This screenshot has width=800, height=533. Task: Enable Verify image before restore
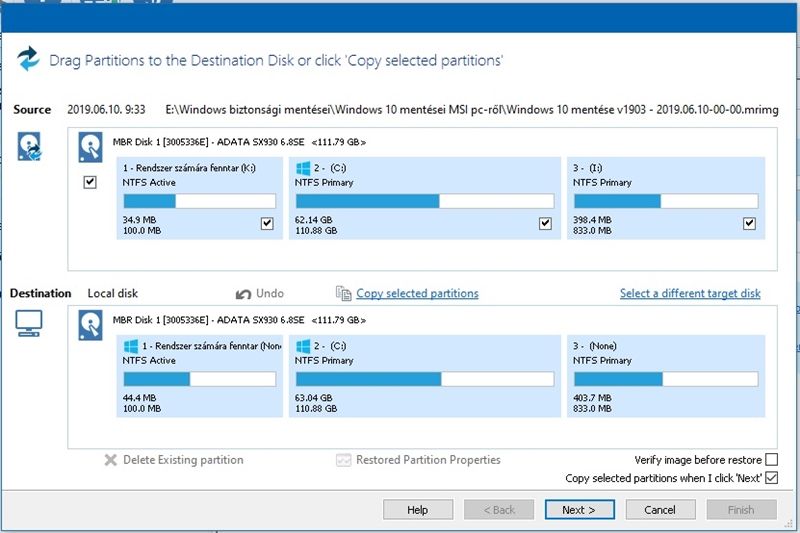click(771, 460)
